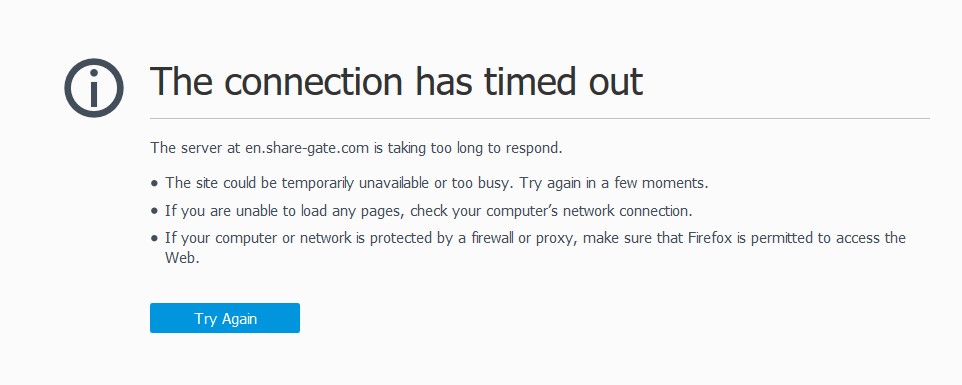Image resolution: width=962 pixels, height=385 pixels.
Task: Click "Try again in a few moments" sentence
Action: (x=614, y=183)
